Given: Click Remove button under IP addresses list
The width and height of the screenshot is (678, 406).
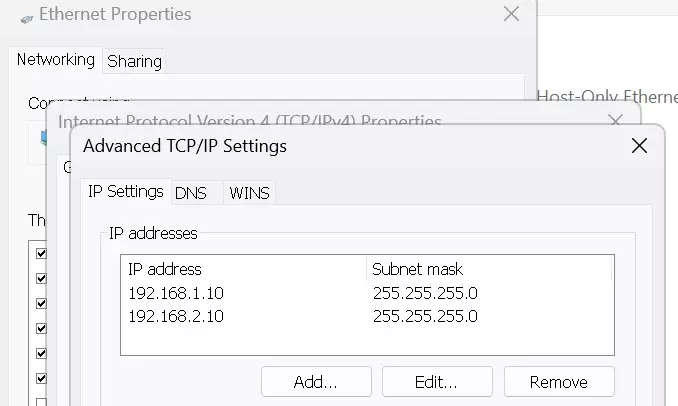Looking at the screenshot, I should [x=559, y=382].
